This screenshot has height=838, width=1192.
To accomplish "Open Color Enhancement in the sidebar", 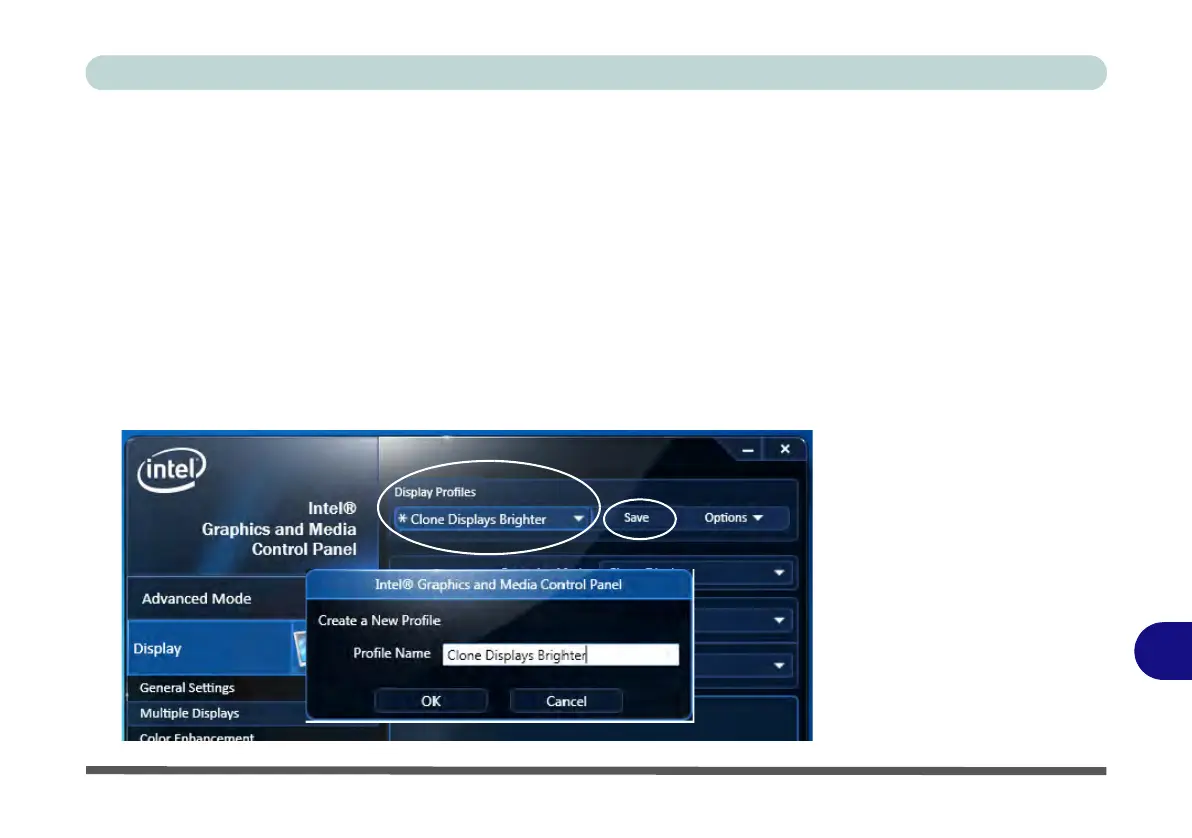I will pyautogui.click(x=197, y=737).
